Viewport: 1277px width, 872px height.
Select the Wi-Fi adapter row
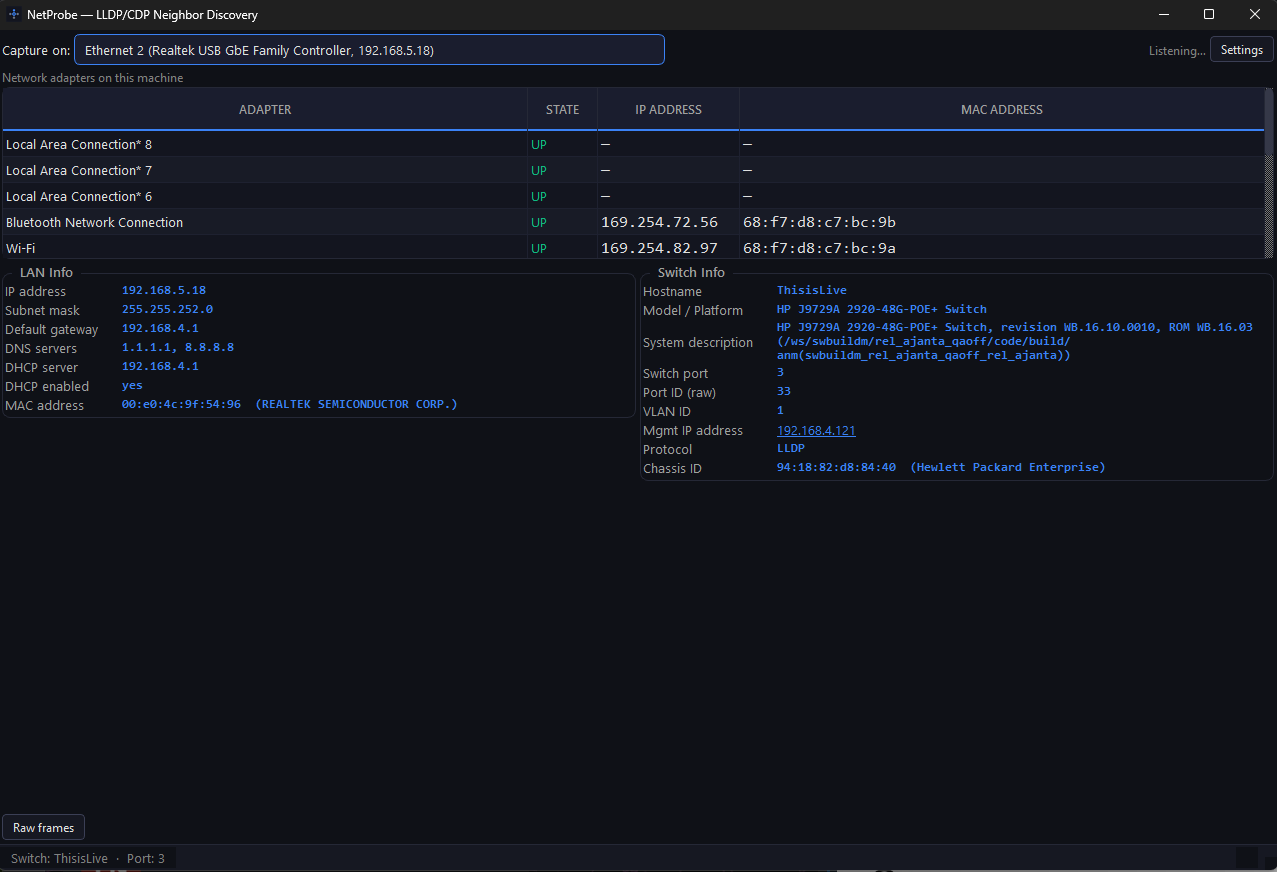[x=633, y=248]
